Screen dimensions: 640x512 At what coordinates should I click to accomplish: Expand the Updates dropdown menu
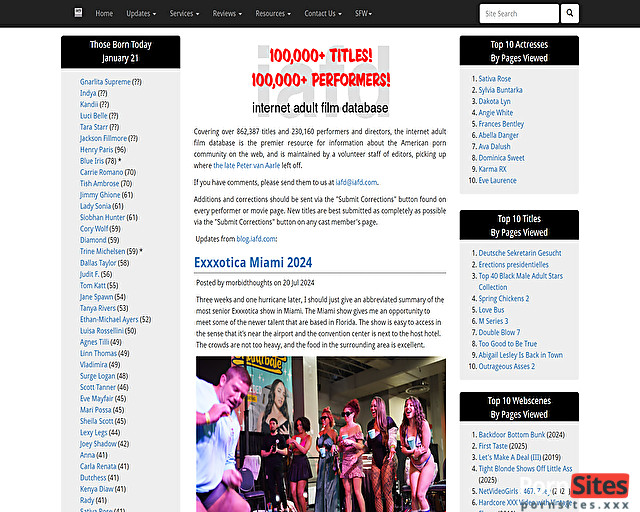(141, 13)
